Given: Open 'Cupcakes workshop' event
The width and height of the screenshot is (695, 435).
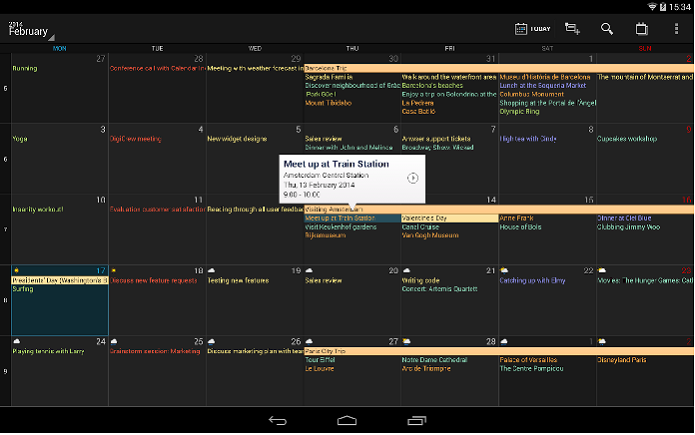Looking at the screenshot, I should coord(627,139).
